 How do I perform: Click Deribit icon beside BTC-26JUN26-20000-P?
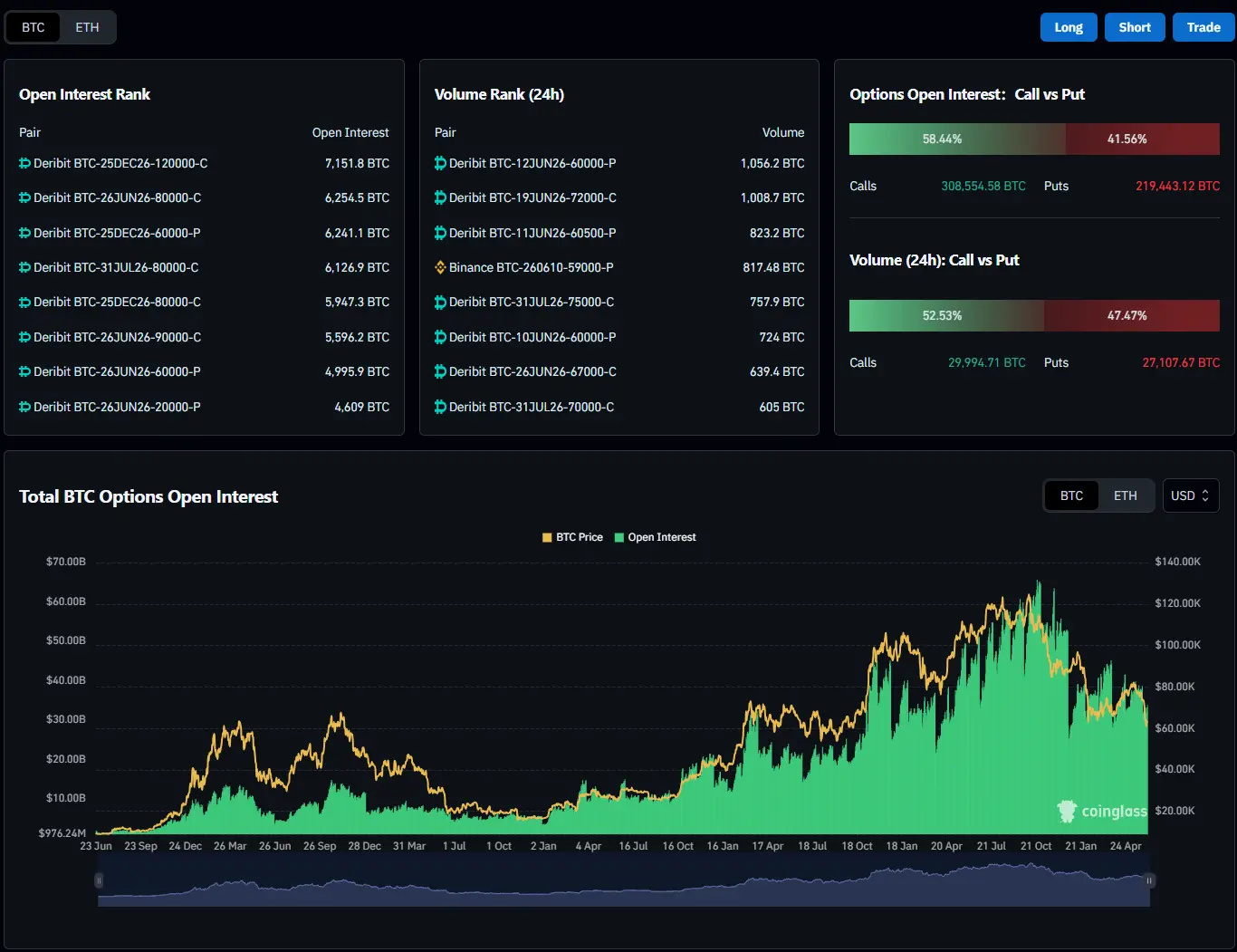[25, 408]
